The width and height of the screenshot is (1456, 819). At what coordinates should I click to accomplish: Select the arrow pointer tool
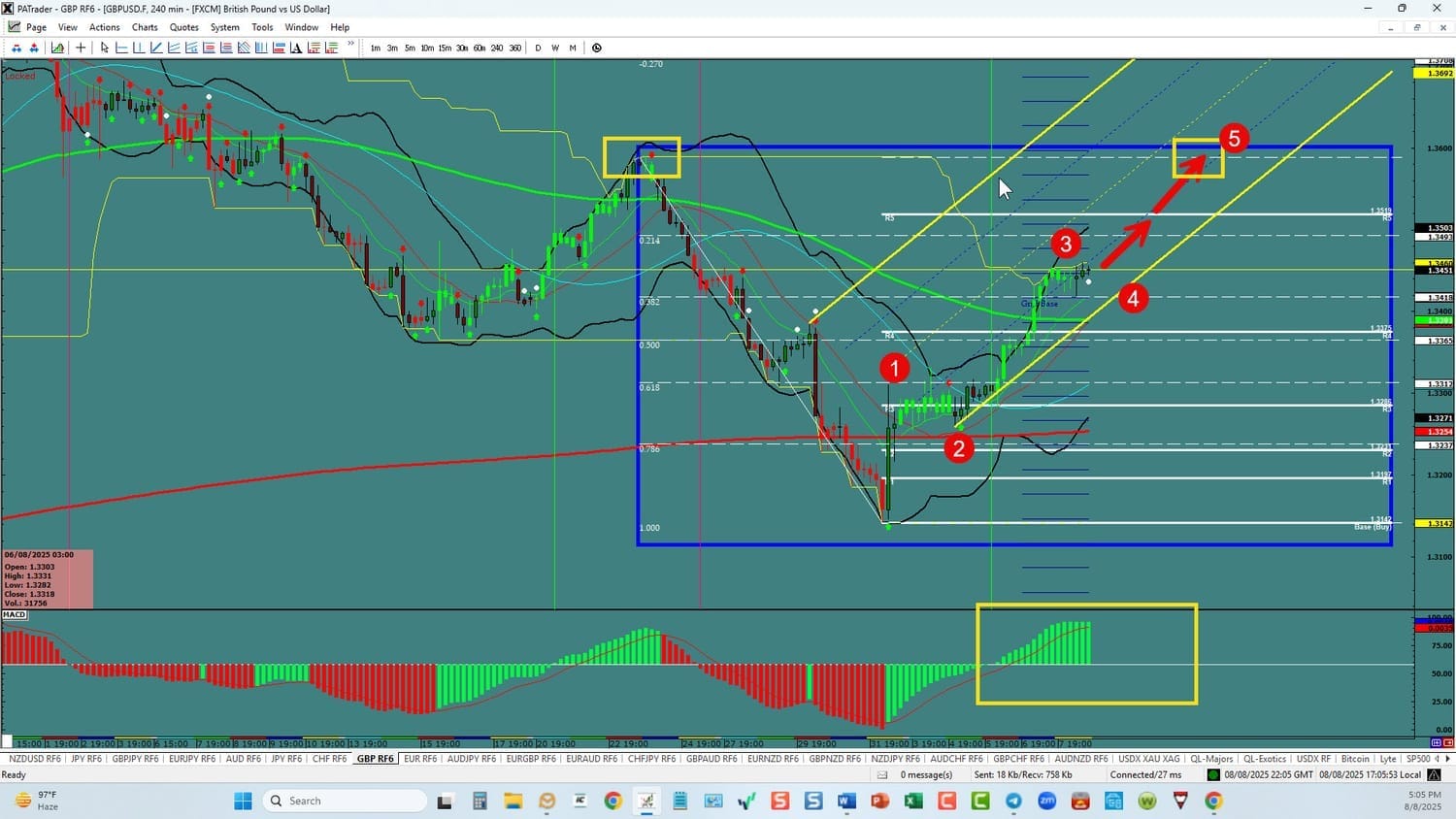pos(105,48)
